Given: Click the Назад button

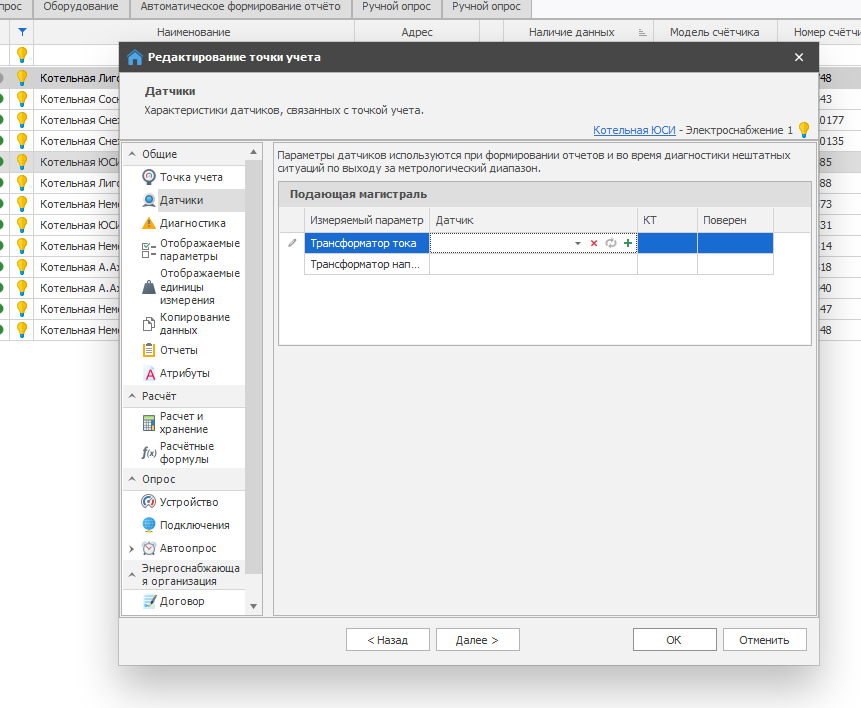Looking at the screenshot, I should click(x=388, y=640).
